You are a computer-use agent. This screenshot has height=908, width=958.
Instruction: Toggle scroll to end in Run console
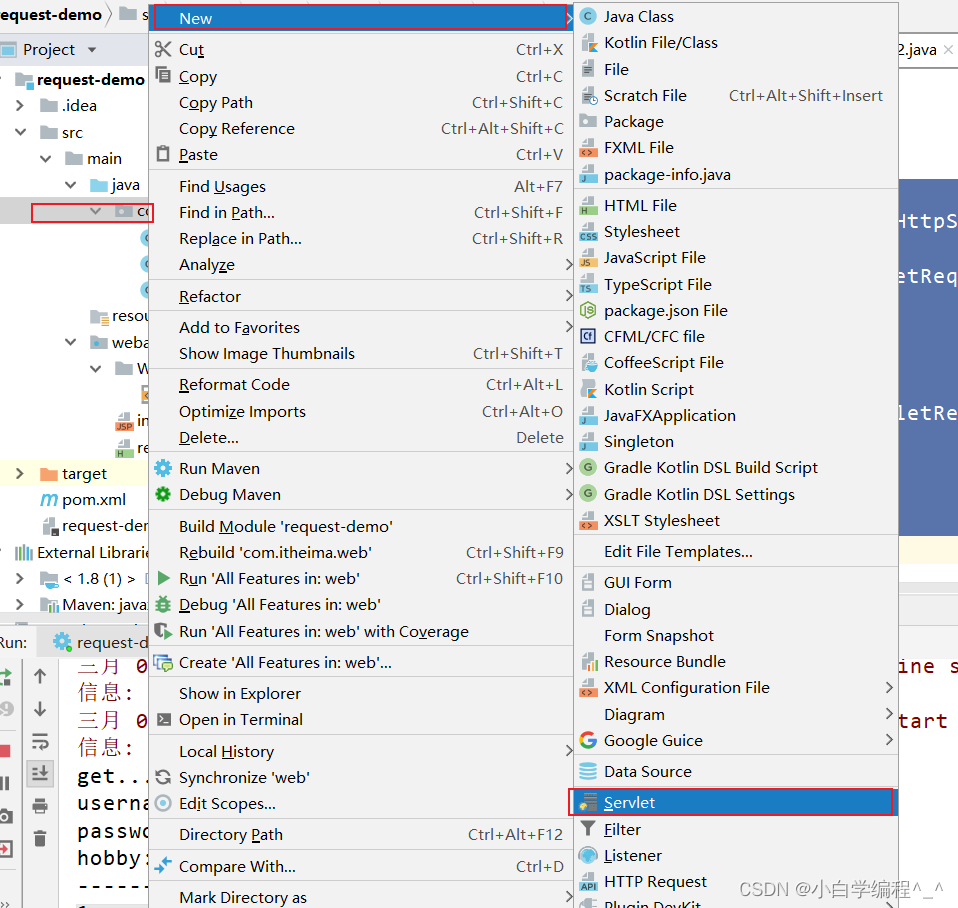point(40,773)
